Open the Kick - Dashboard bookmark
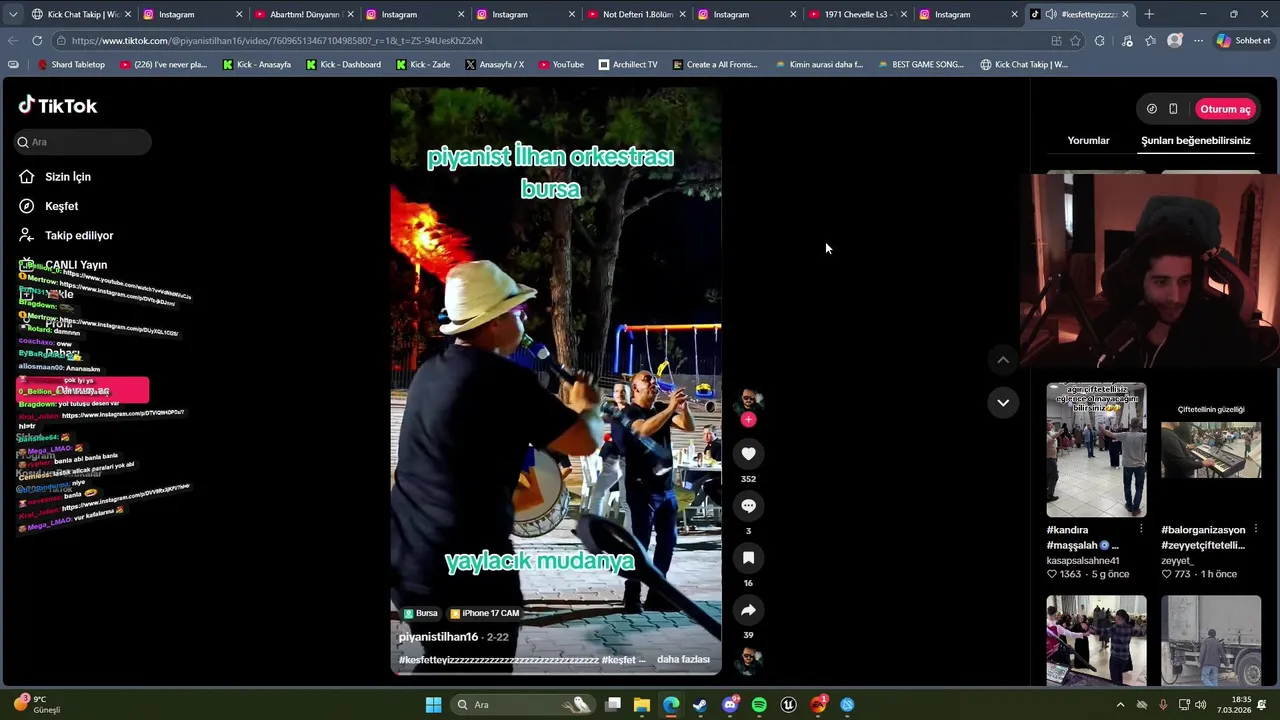 (343, 64)
